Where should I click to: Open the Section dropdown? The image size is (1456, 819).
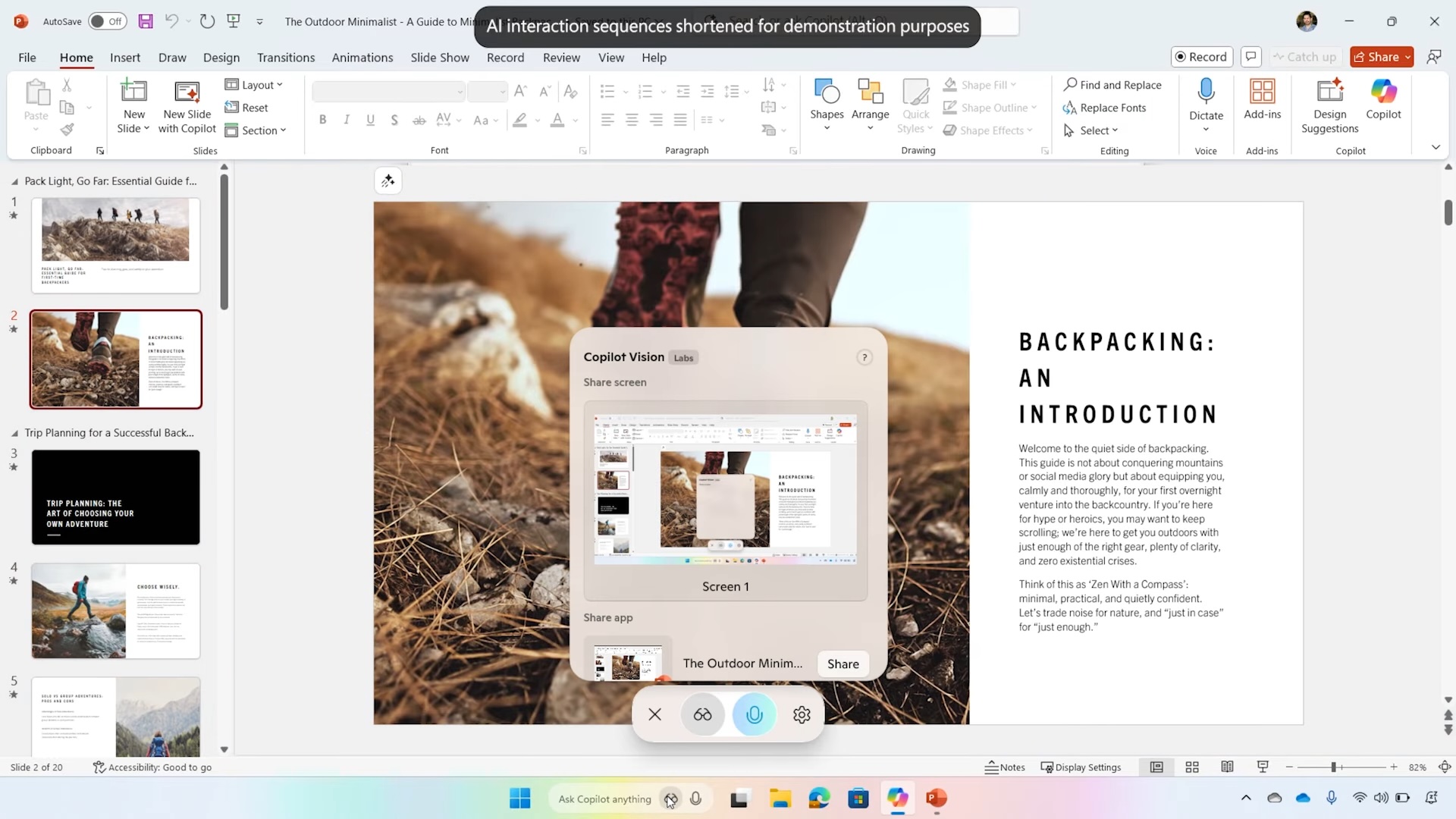pyautogui.click(x=256, y=130)
